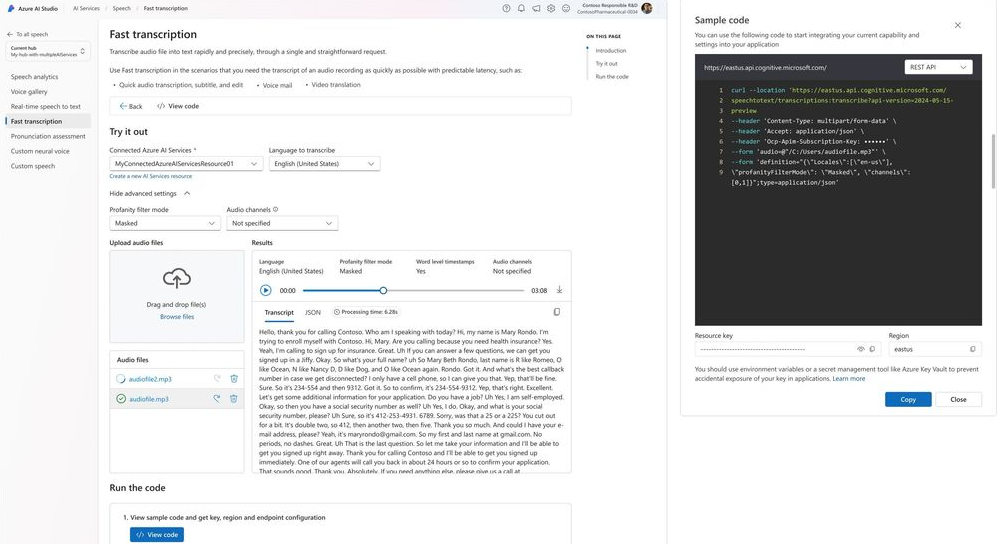Jump to Introduction on this page

611,50
